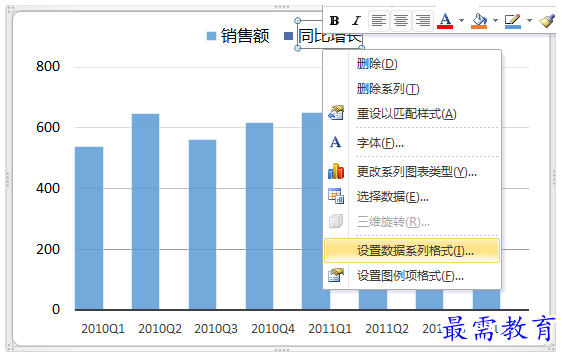Open shape outline dropdown arrow

(529, 21)
